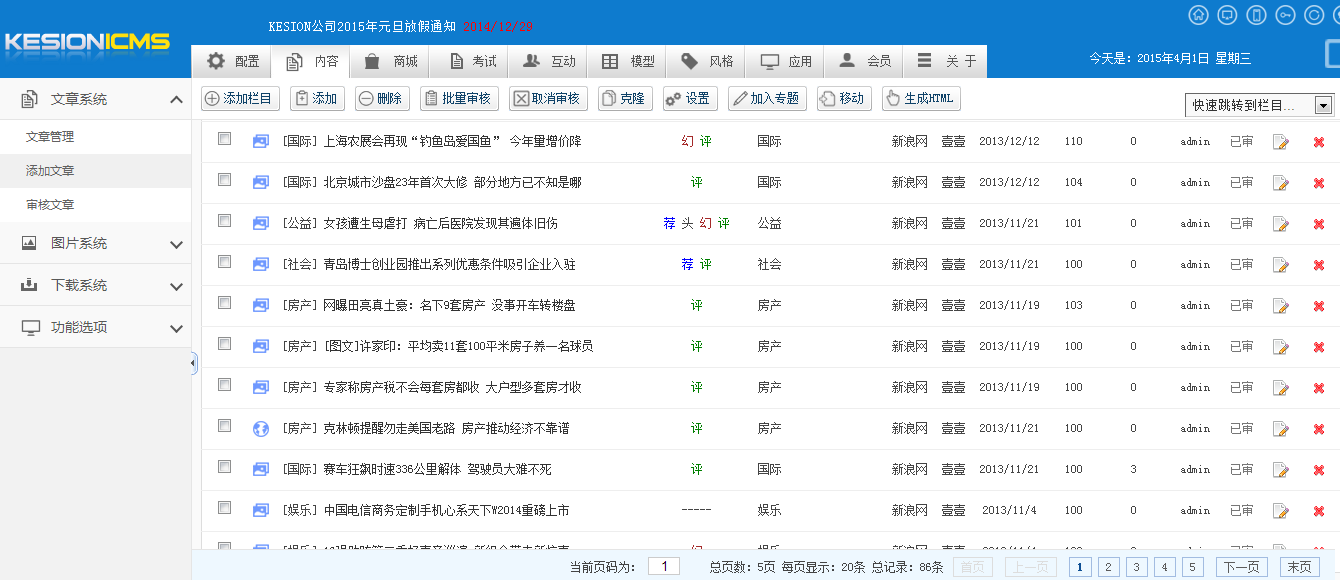
Task: Click the edit pencil icon for the 上海农展会 article
Action: [x=1281, y=141]
